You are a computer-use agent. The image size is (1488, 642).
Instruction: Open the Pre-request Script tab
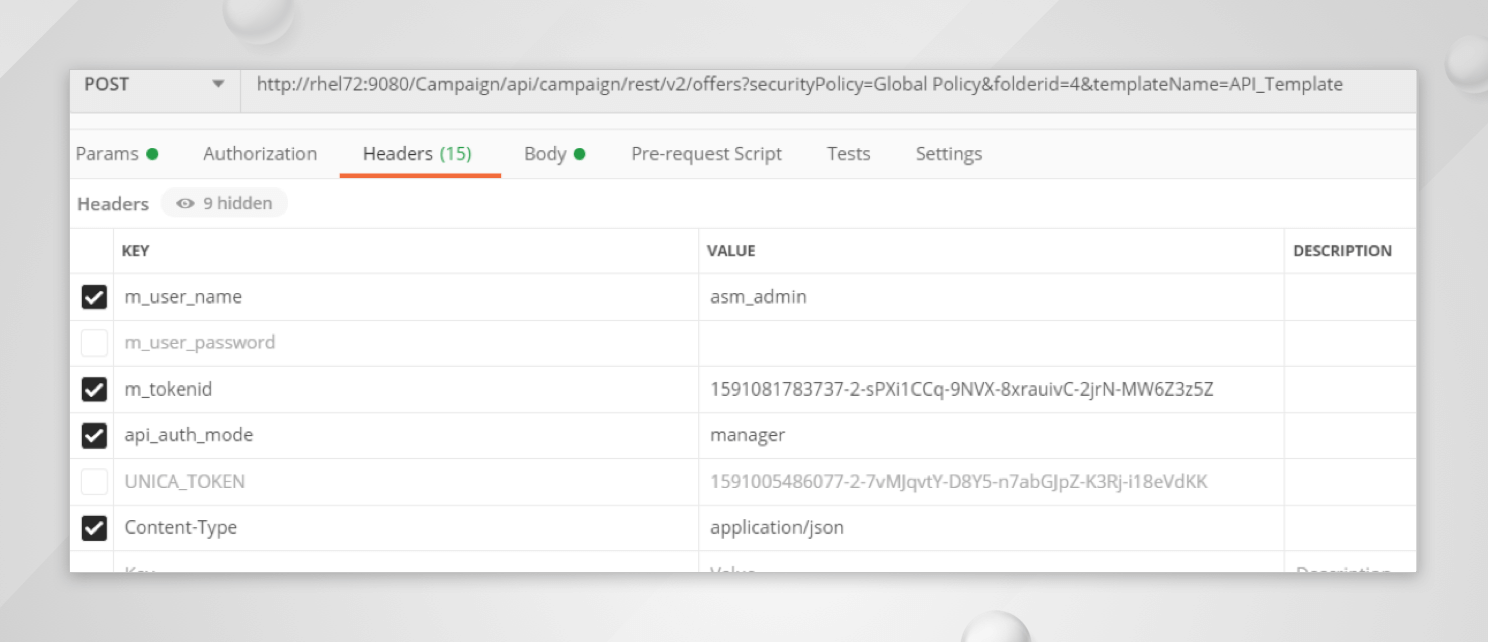tap(705, 153)
